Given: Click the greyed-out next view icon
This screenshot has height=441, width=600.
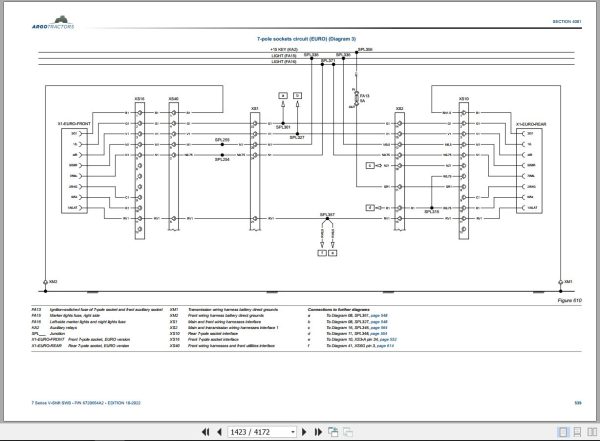Looking at the screenshot, I should [348, 432].
